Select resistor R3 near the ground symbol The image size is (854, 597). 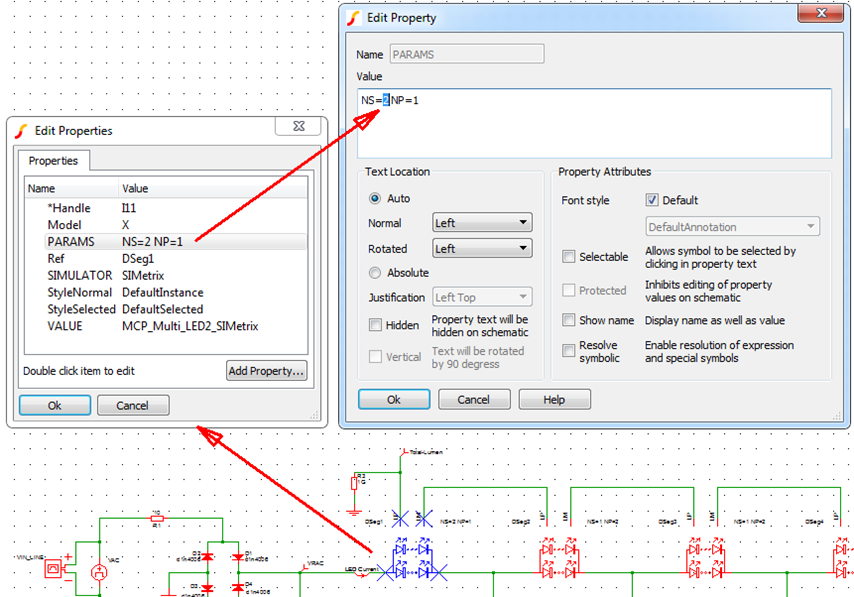point(355,484)
